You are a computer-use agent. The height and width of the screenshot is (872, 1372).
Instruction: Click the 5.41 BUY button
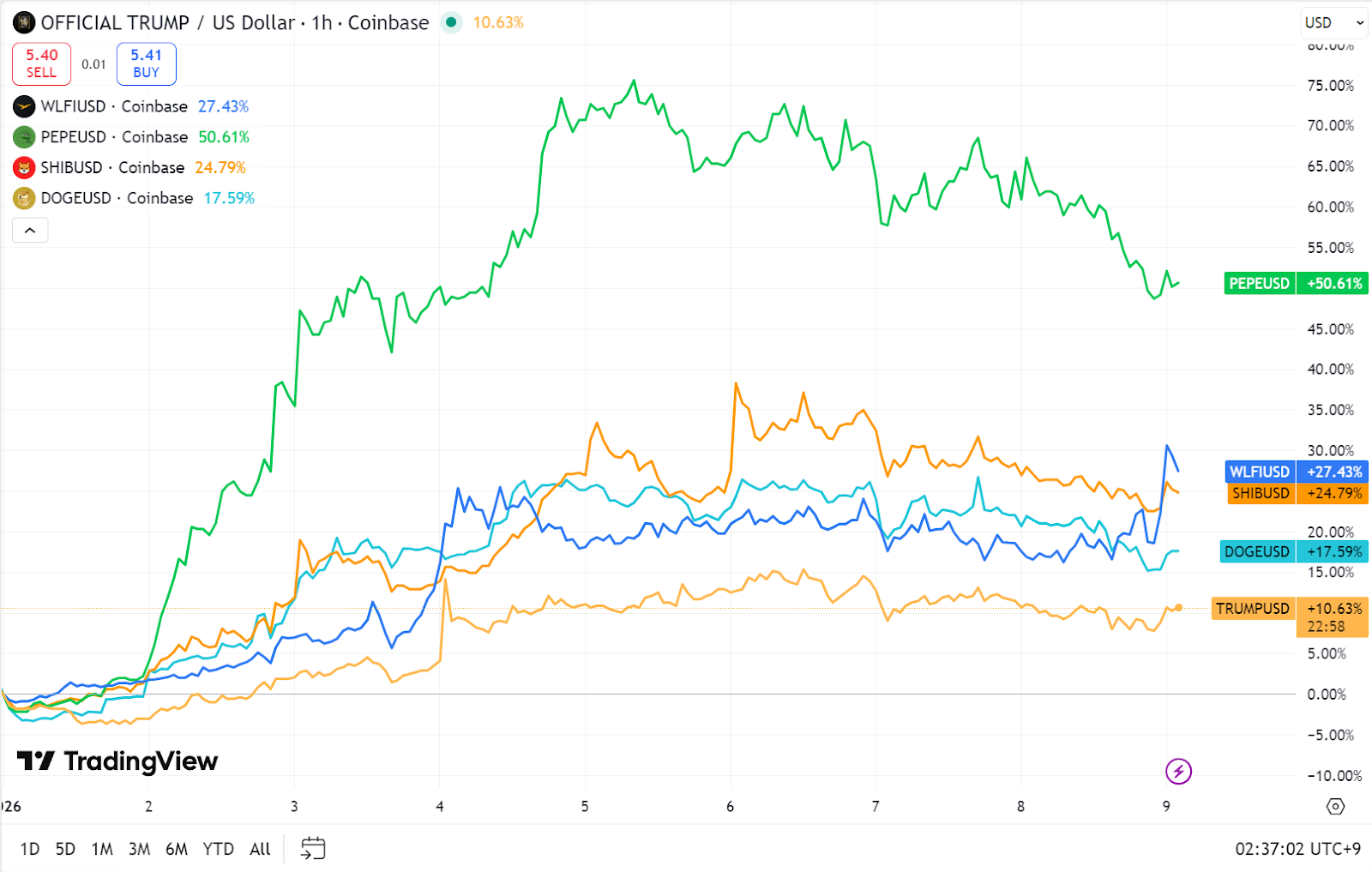click(146, 63)
